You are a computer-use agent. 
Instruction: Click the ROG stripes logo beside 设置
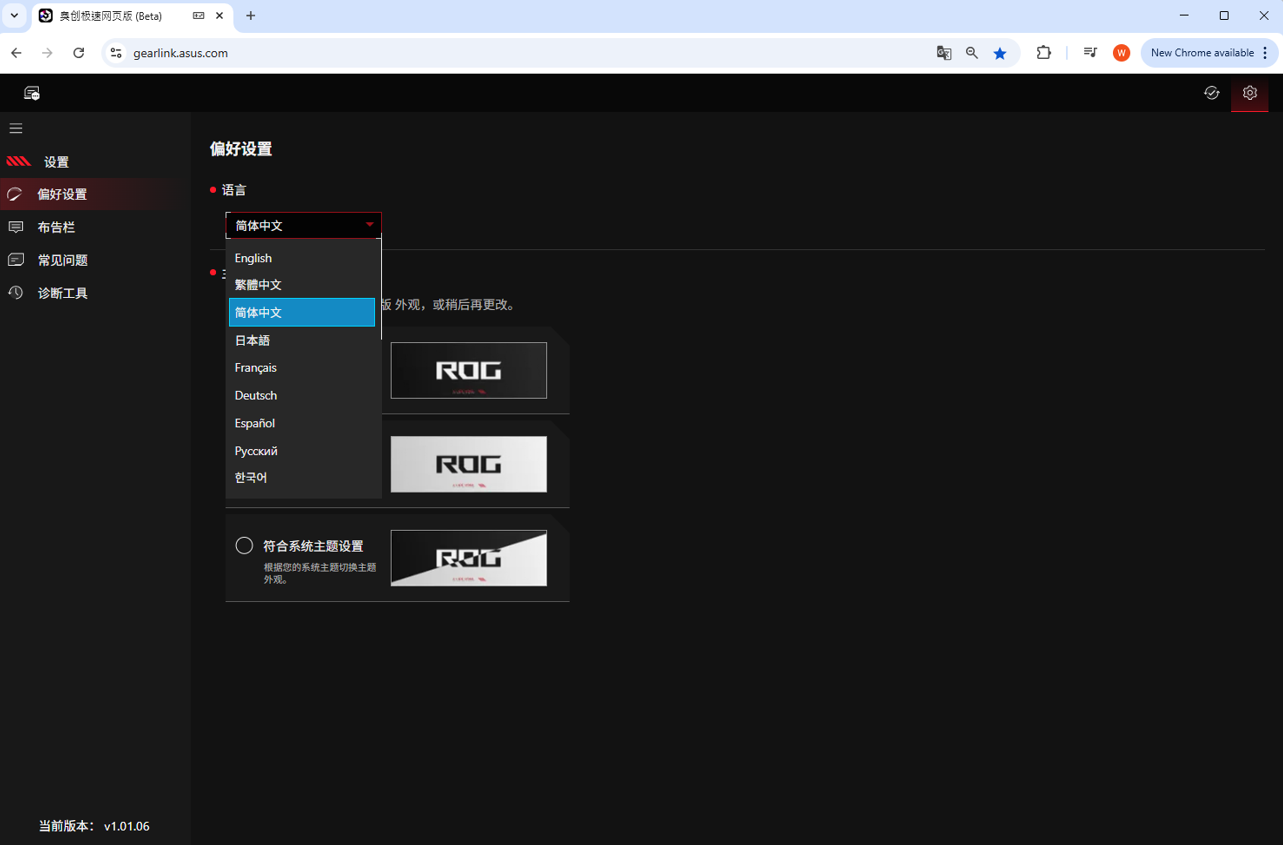19,161
